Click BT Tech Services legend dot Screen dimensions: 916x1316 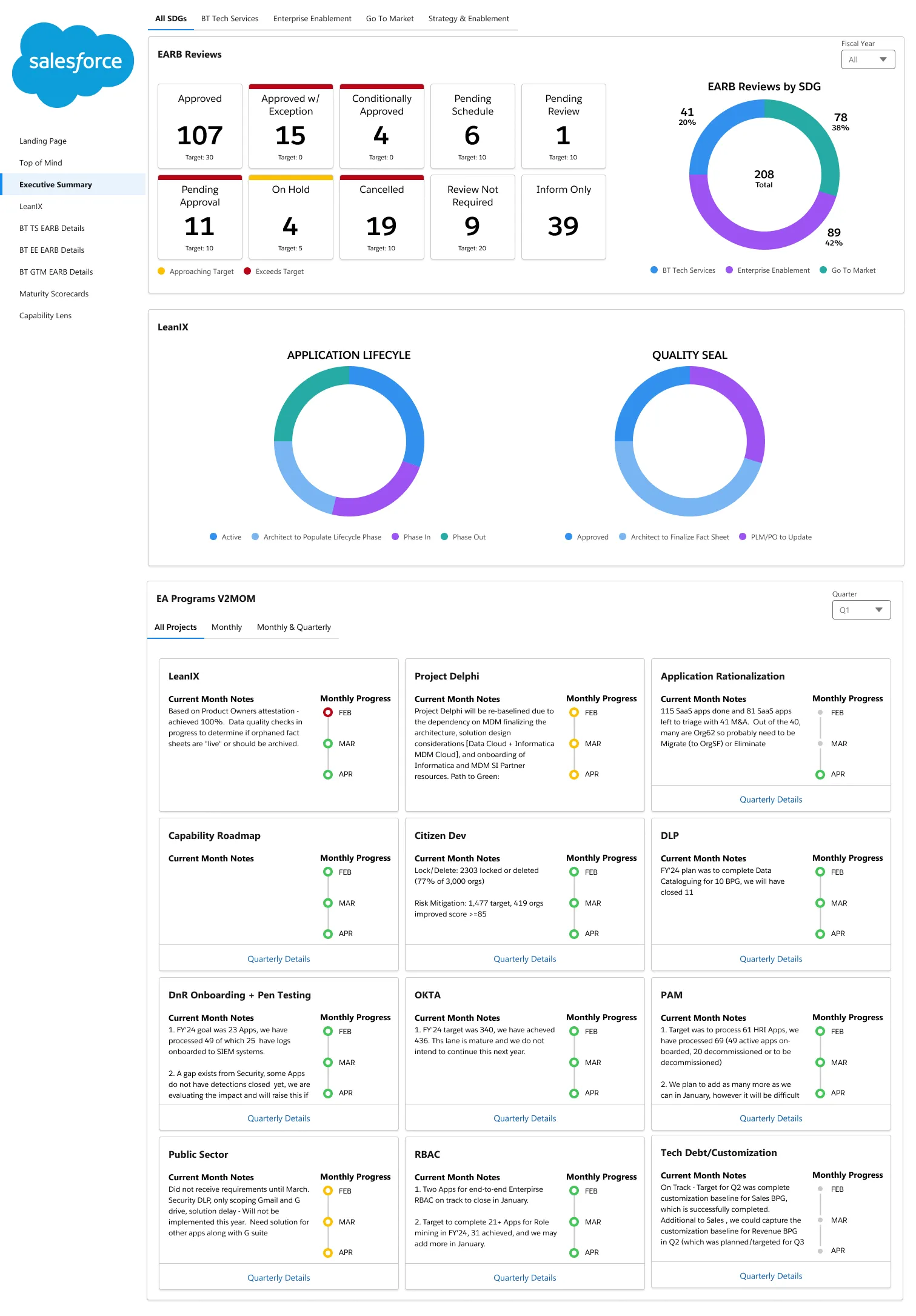point(654,270)
